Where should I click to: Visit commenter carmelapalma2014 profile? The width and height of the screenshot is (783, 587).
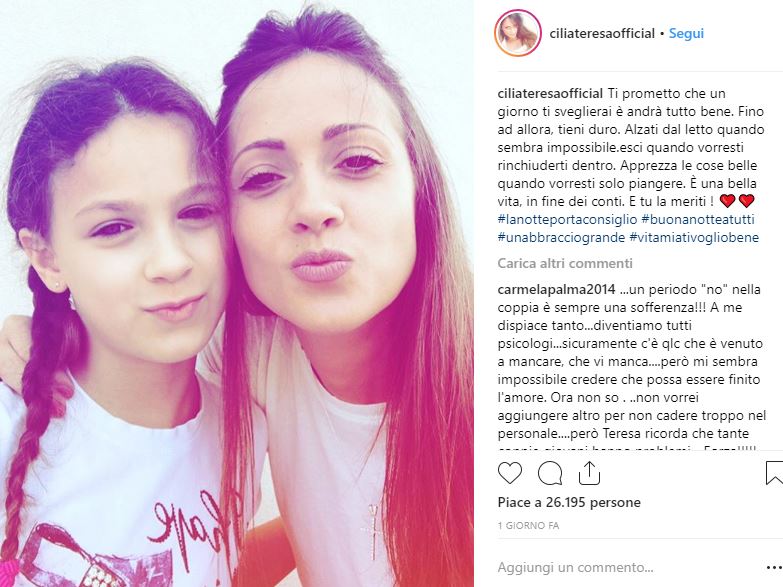point(557,290)
